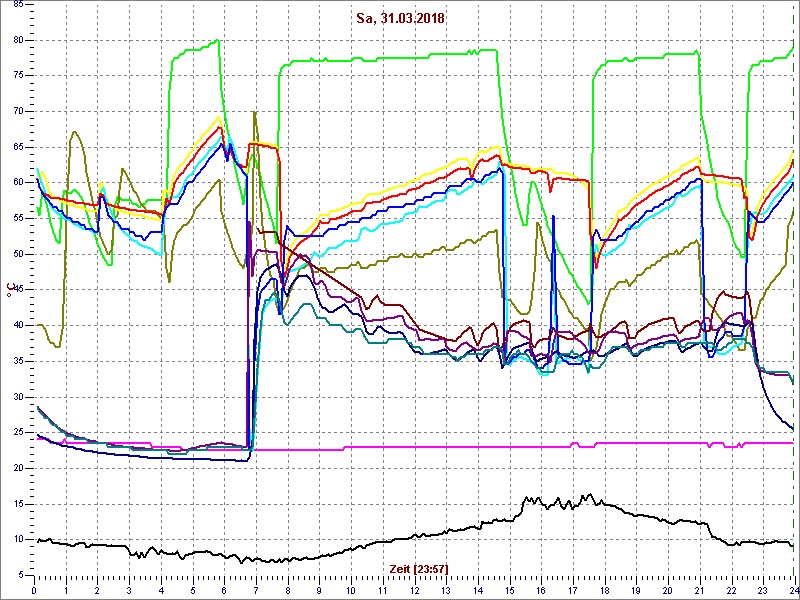
Task: Click the 40 value on temperature axis
Action: pos(17,326)
